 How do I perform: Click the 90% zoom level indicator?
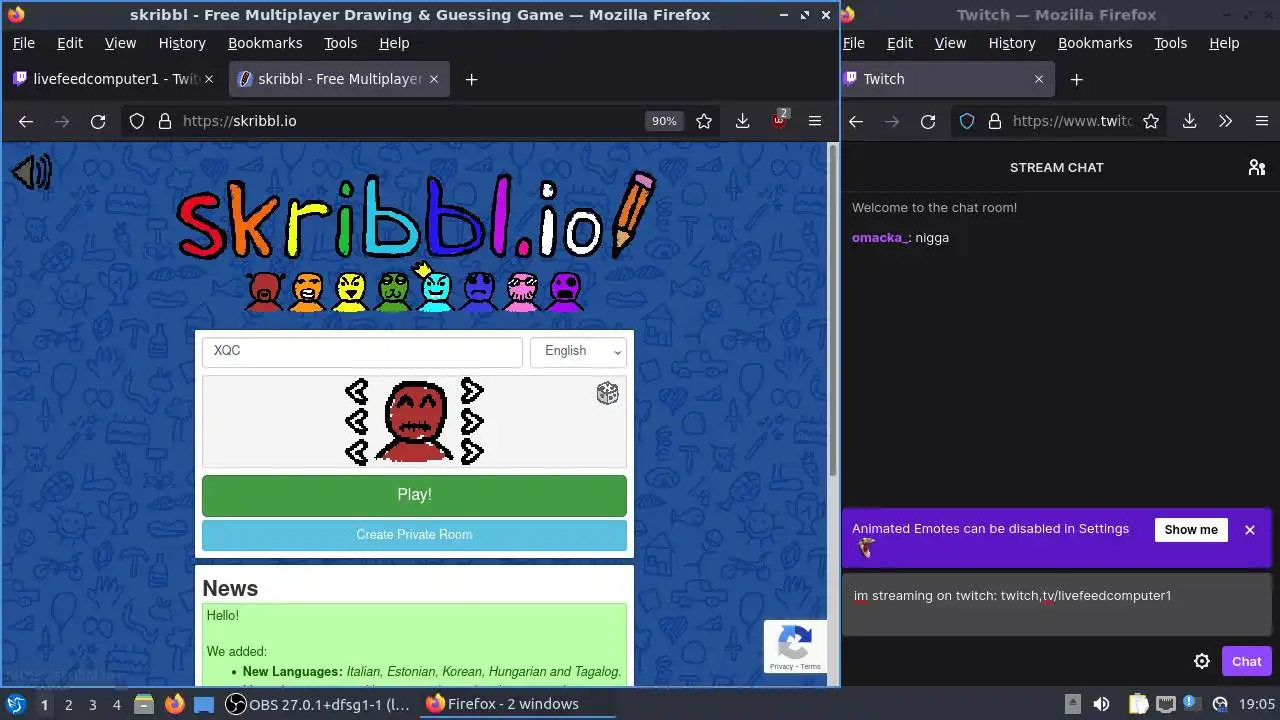(x=664, y=121)
